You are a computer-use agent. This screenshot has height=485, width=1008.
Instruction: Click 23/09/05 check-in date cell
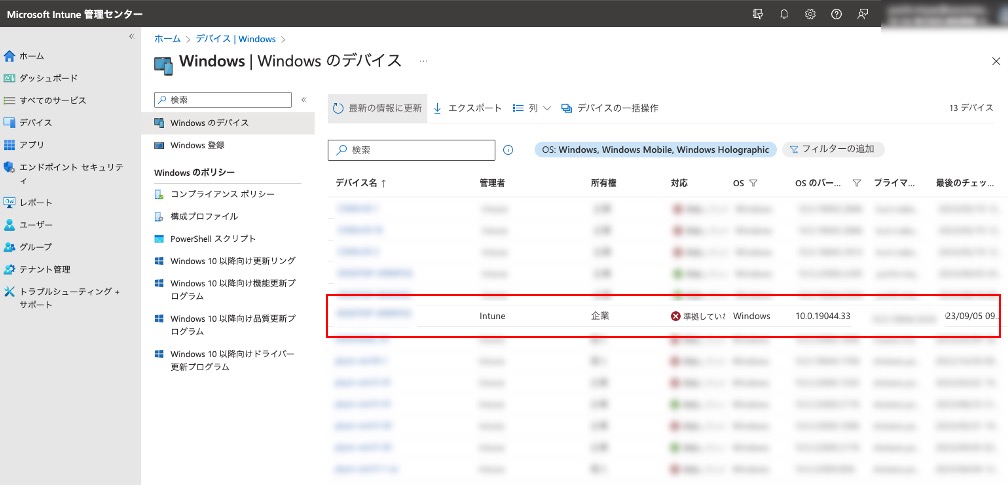click(x=974, y=316)
